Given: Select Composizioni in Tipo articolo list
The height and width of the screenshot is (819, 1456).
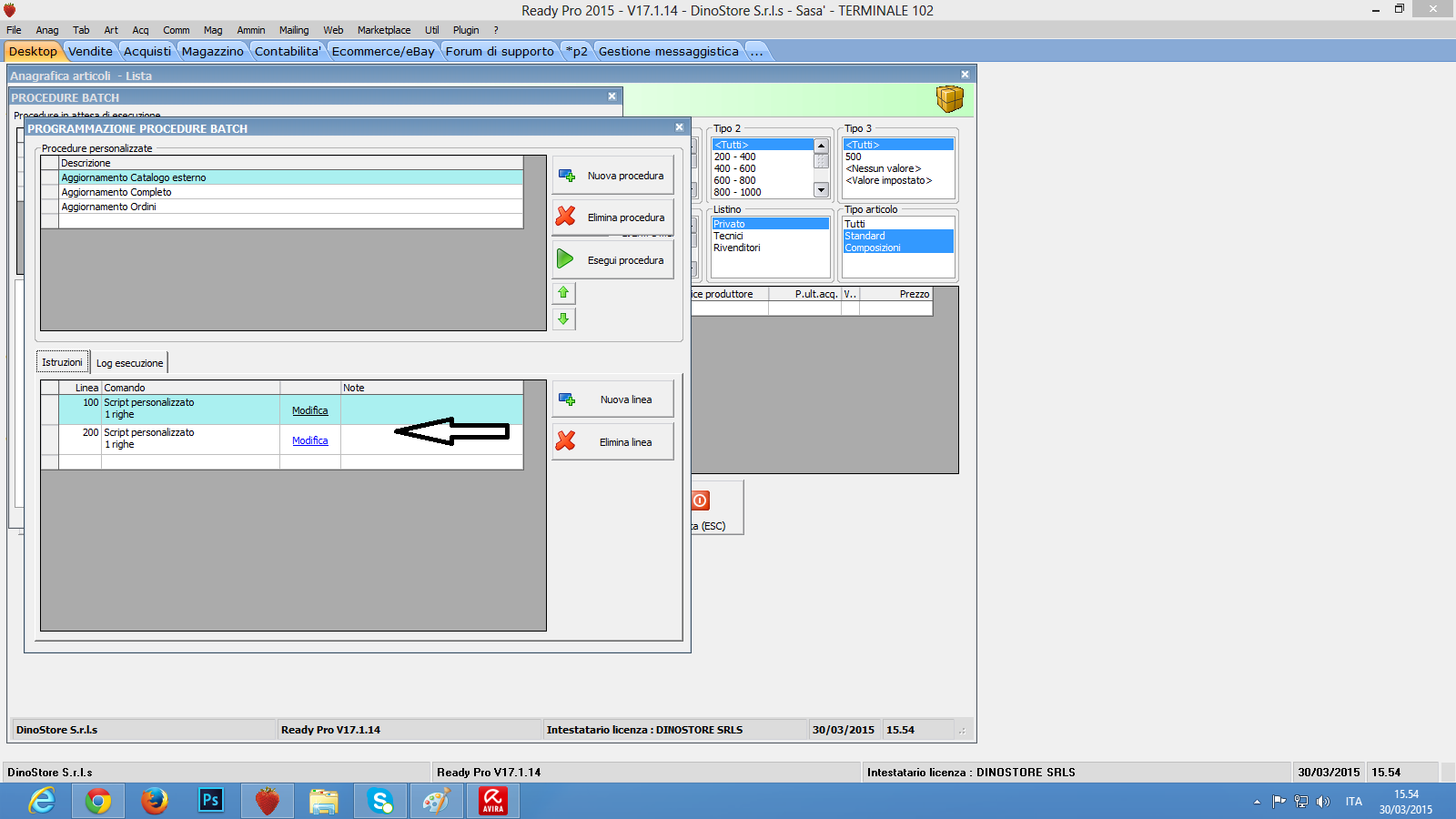Looking at the screenshot, I should 898,248.
